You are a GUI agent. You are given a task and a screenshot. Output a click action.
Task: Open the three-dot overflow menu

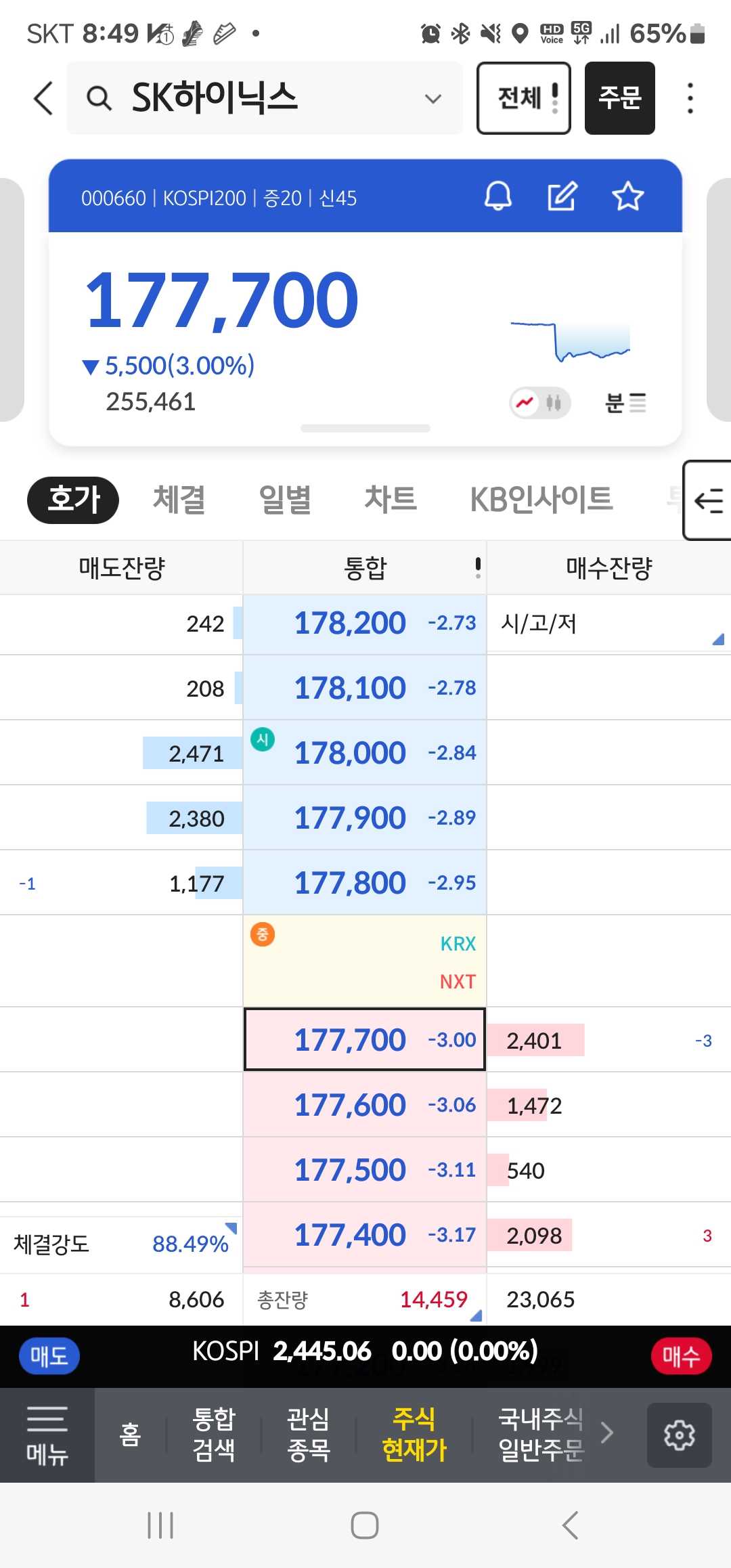pos(690,98)
